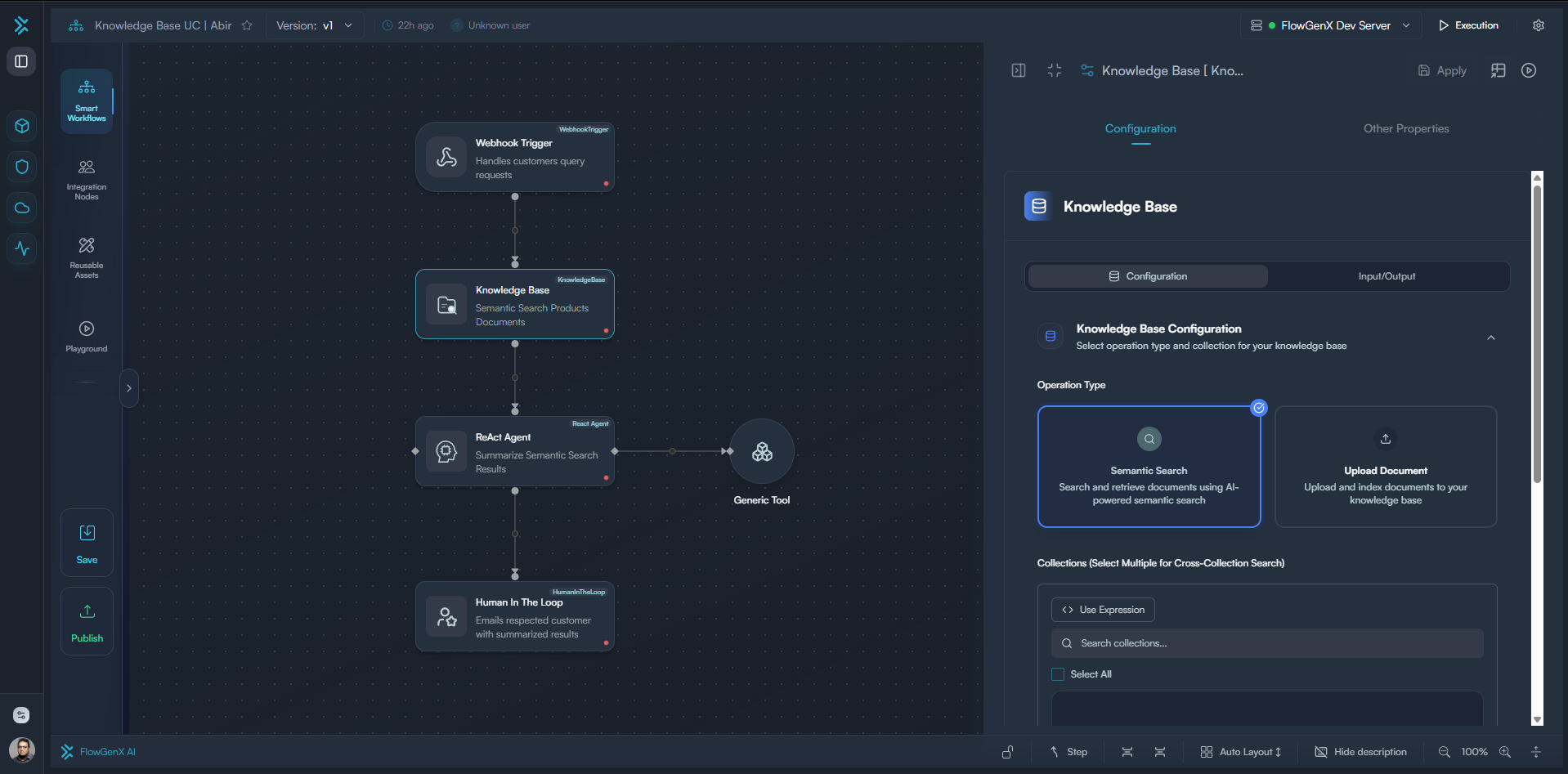Open the Playground
Image resolution: width=1568 pixels, height=774 pixels.
pyautogui.click(x=87, y=336)
